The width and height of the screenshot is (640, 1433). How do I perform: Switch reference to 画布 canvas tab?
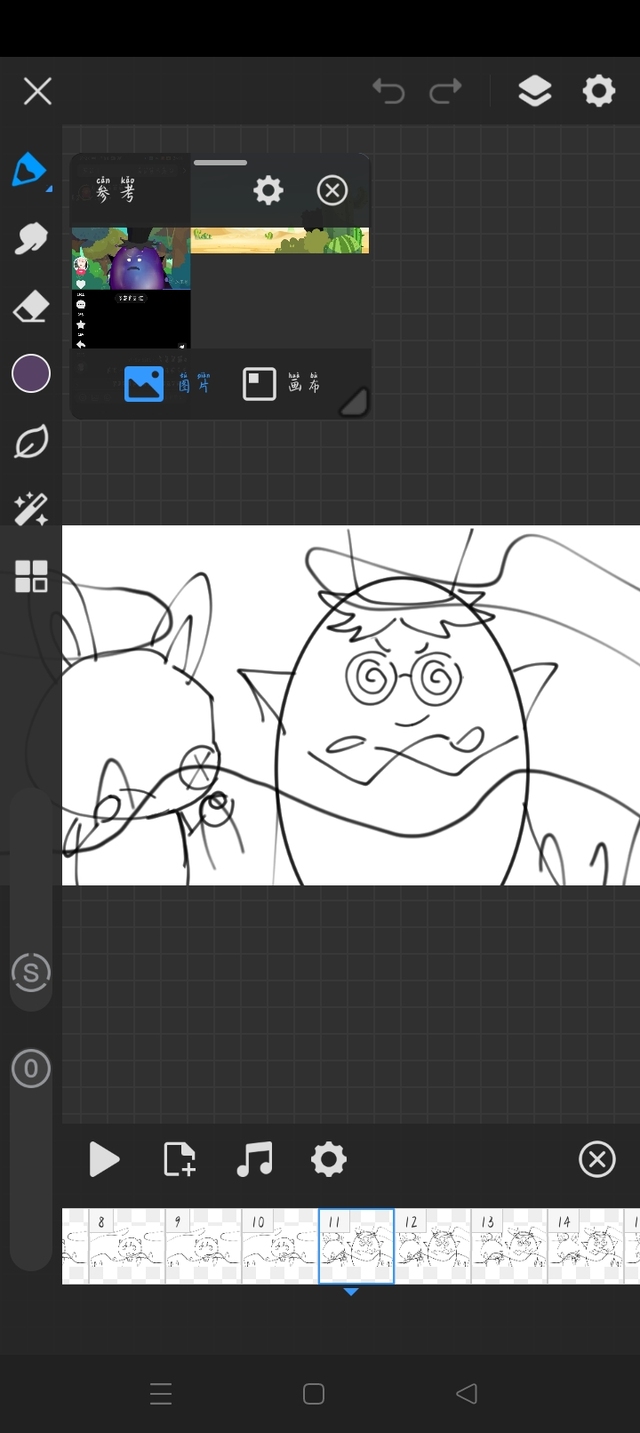pyautogui.click(x=282, y=384)
